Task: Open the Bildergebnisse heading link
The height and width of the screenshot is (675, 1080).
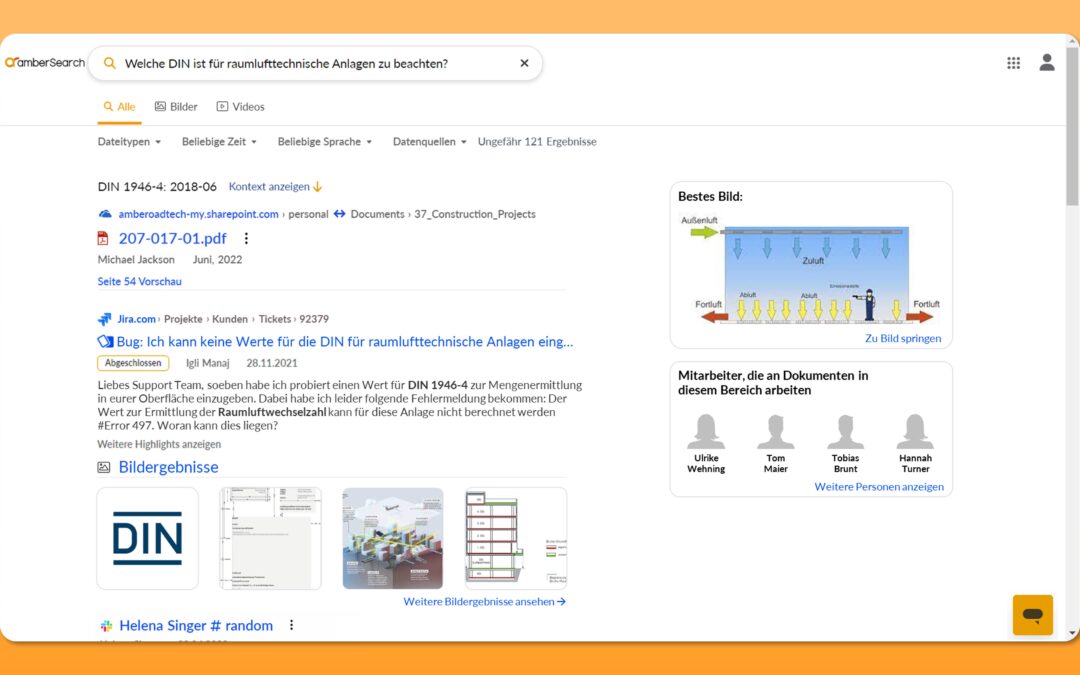Action: coord(168,467)
